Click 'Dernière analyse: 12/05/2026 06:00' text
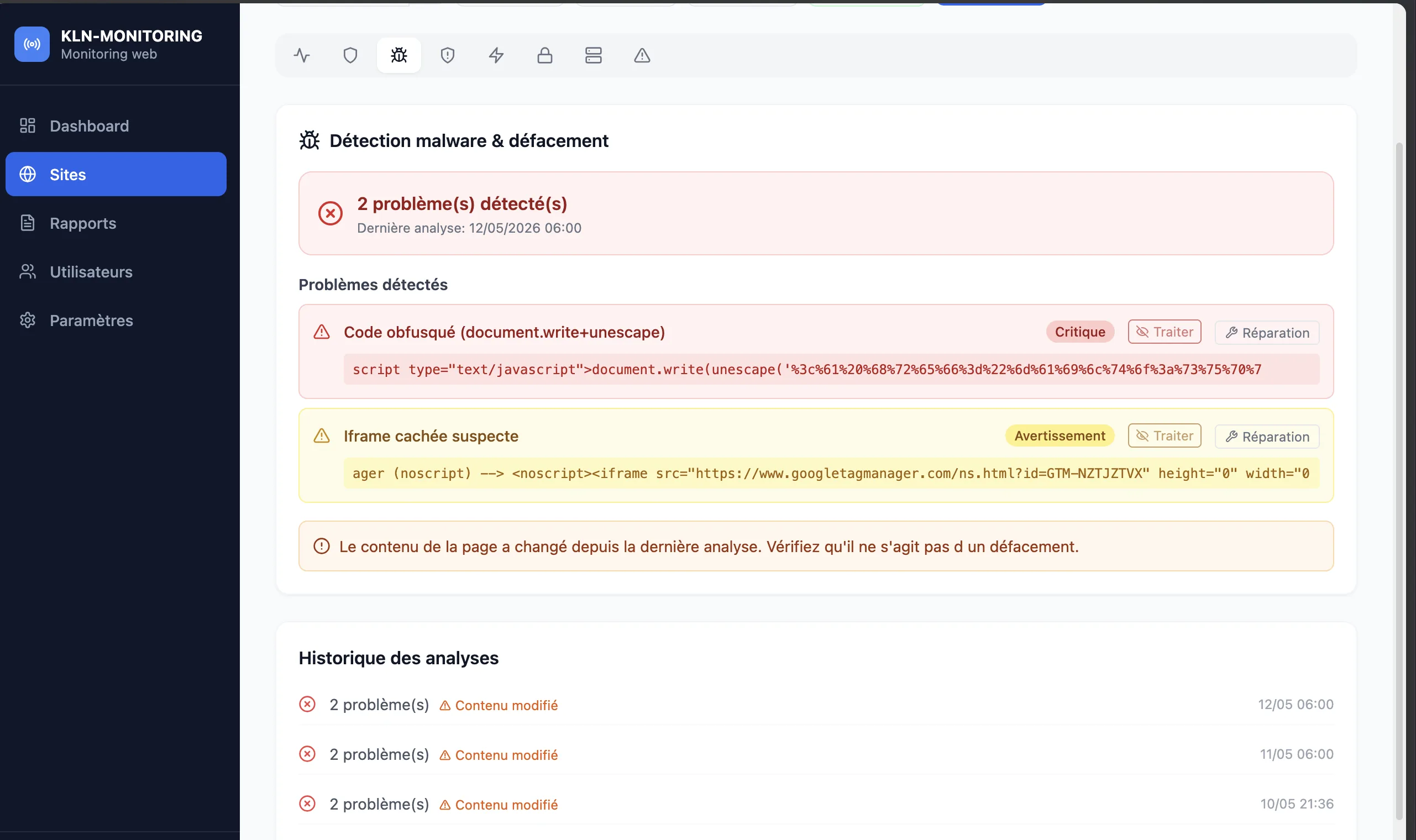Viewport: 1416px width, 840px height. tap(469, 228)
